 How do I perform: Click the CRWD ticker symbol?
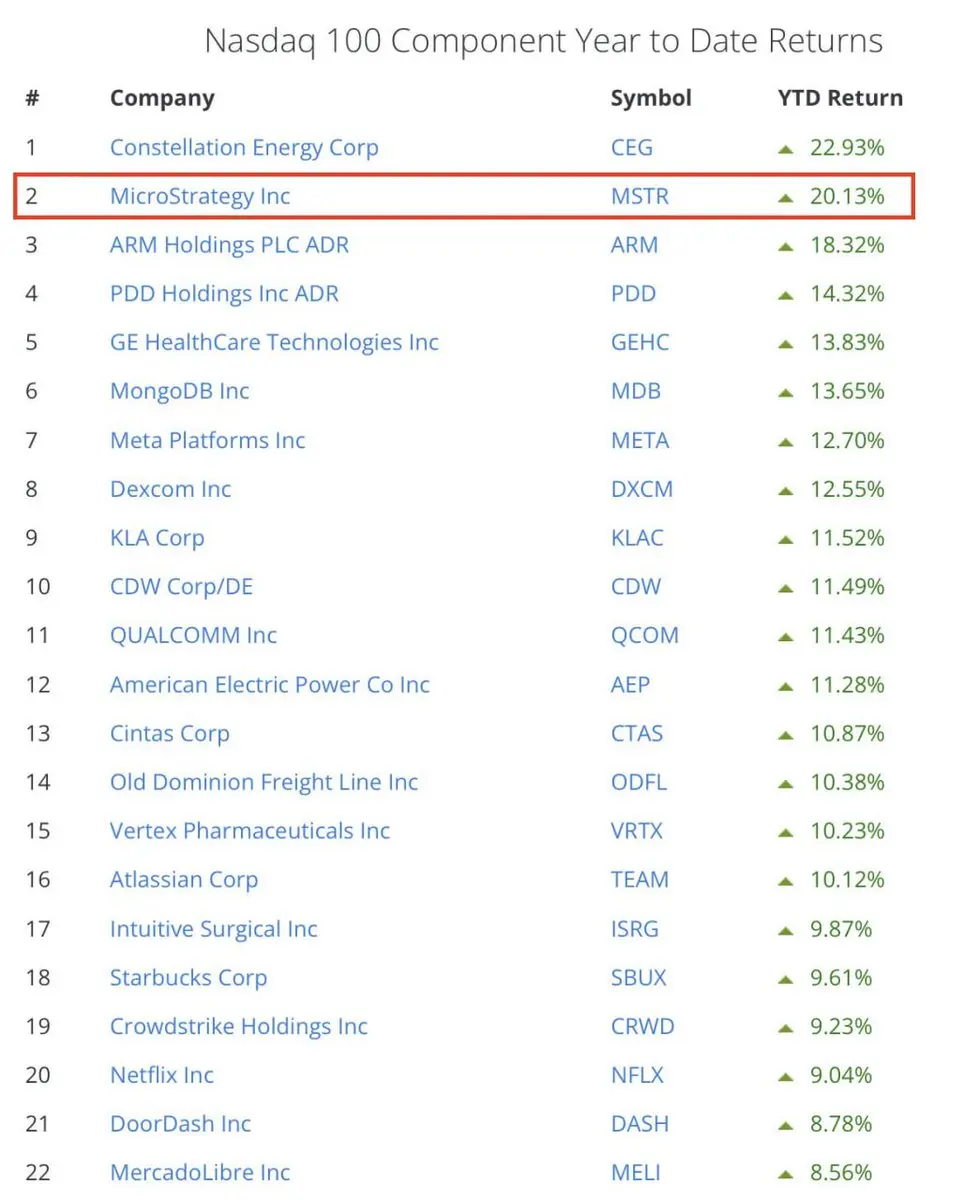pyautogui.click(x=643, y=1026)
